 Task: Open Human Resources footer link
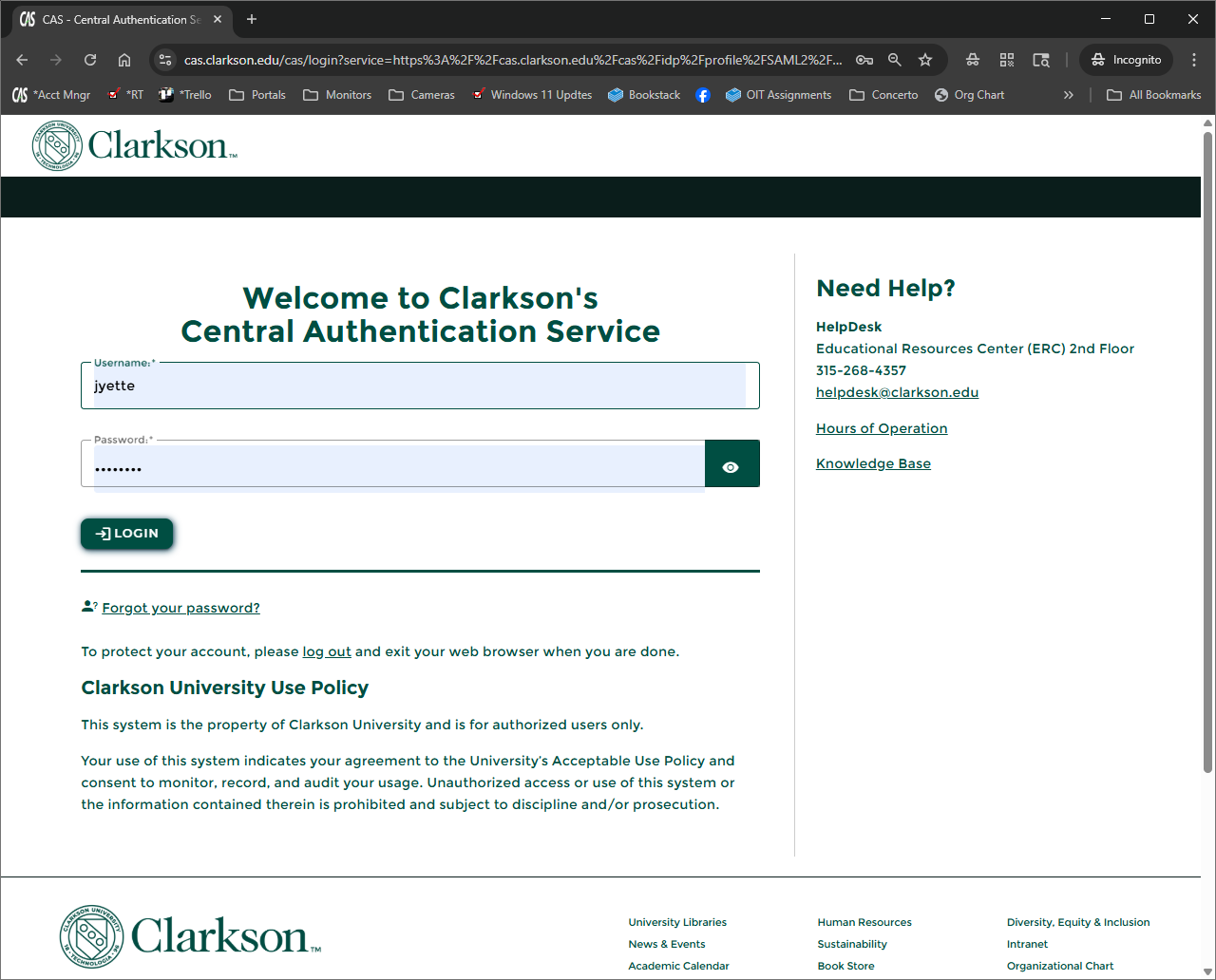pyautogui.click(x=864, y=922)
